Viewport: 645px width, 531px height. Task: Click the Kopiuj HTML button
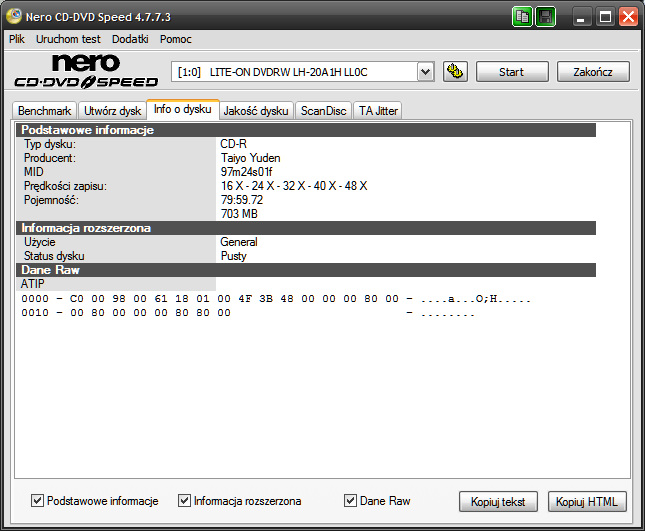[x=587, y=501]
